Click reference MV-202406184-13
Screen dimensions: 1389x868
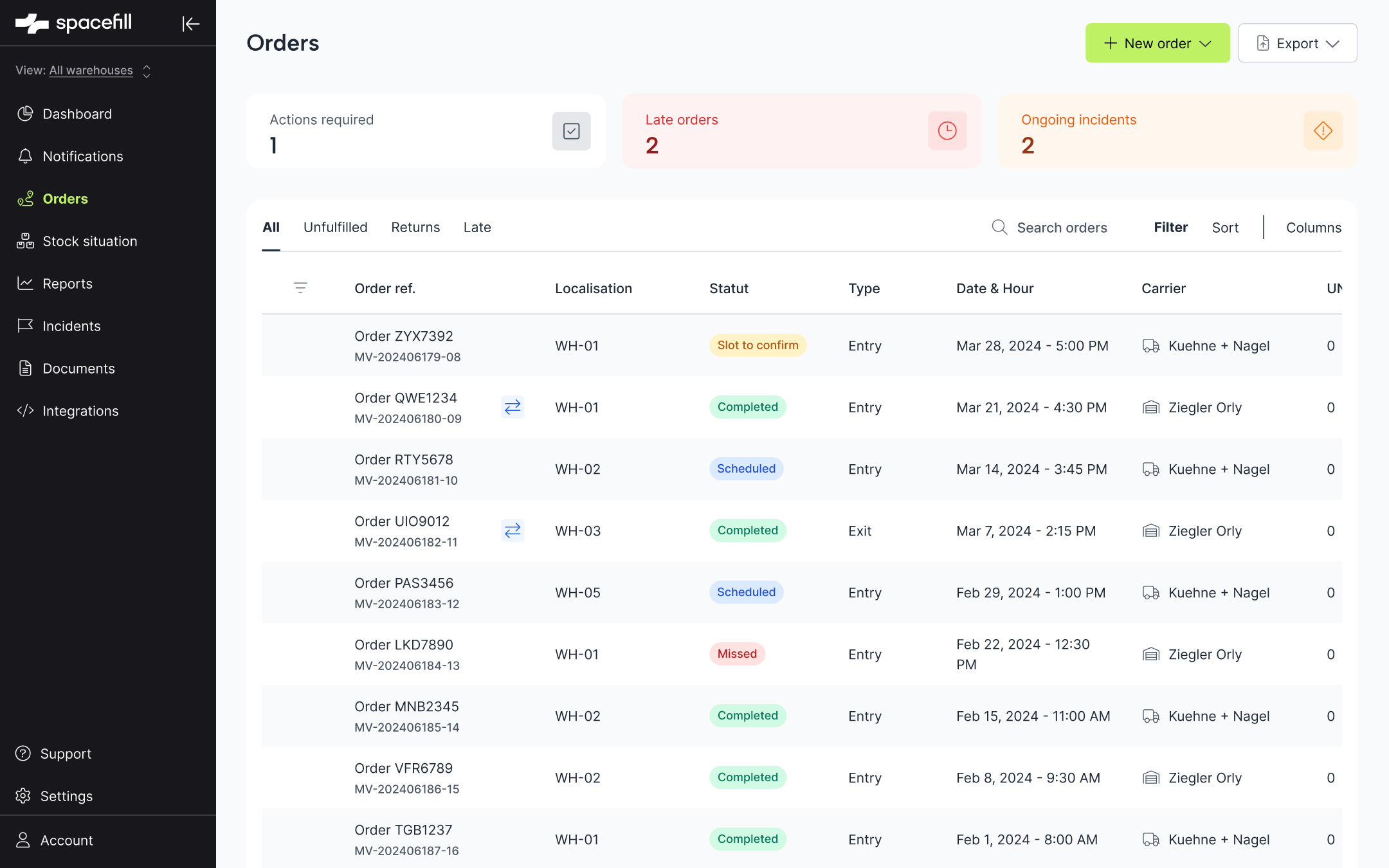(x=407, y=665)
